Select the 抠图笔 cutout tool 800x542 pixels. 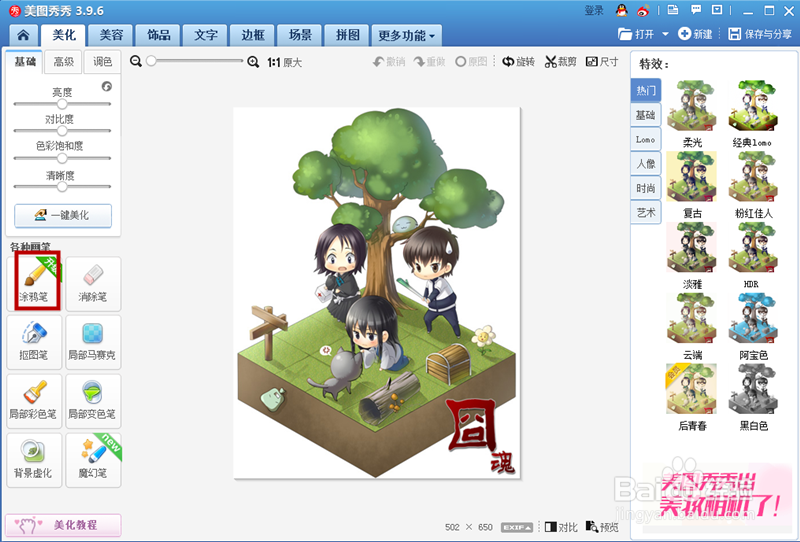click(x=34, y=342)
